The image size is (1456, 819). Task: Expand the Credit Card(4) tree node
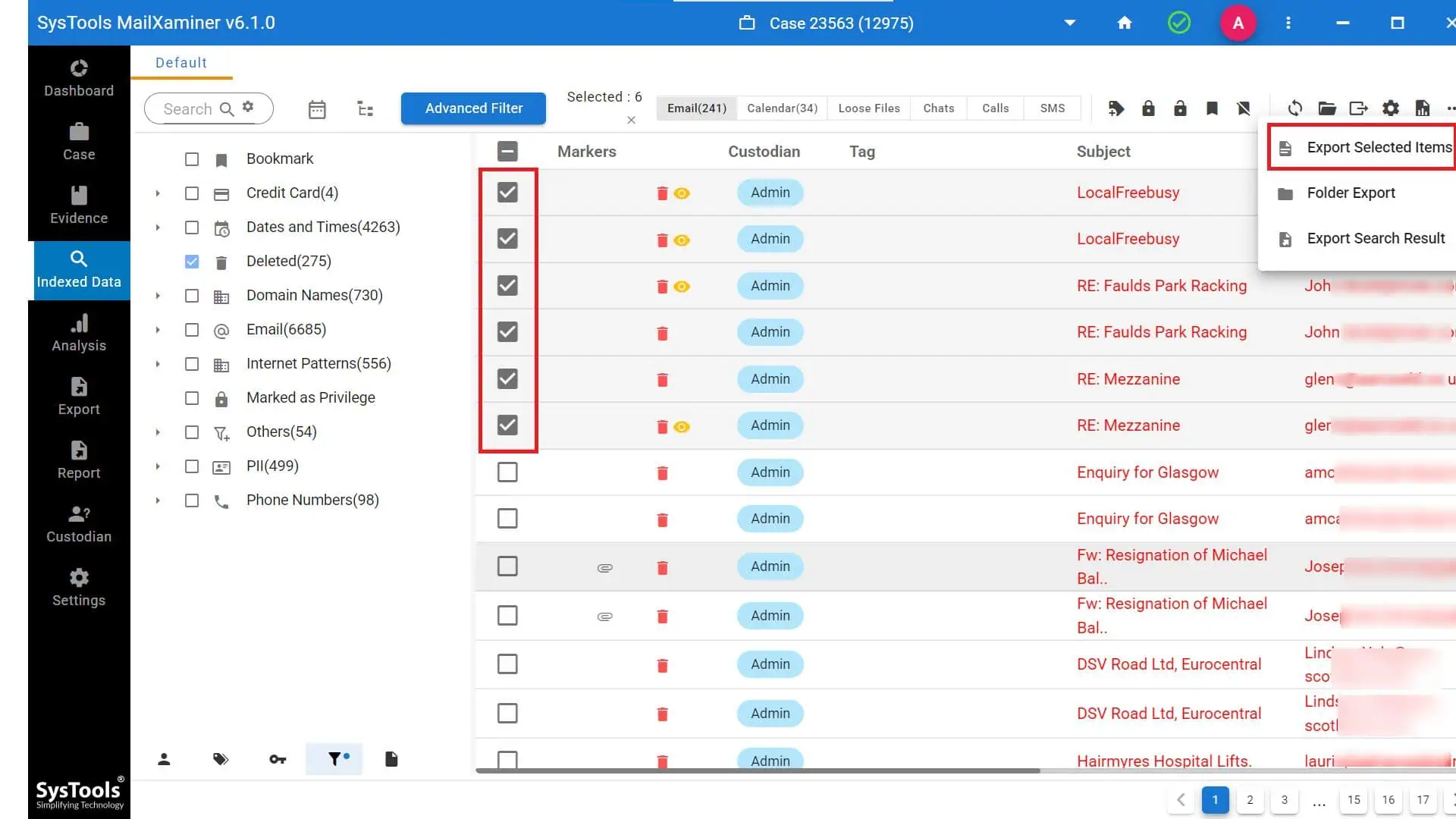[x=158, y=193]
